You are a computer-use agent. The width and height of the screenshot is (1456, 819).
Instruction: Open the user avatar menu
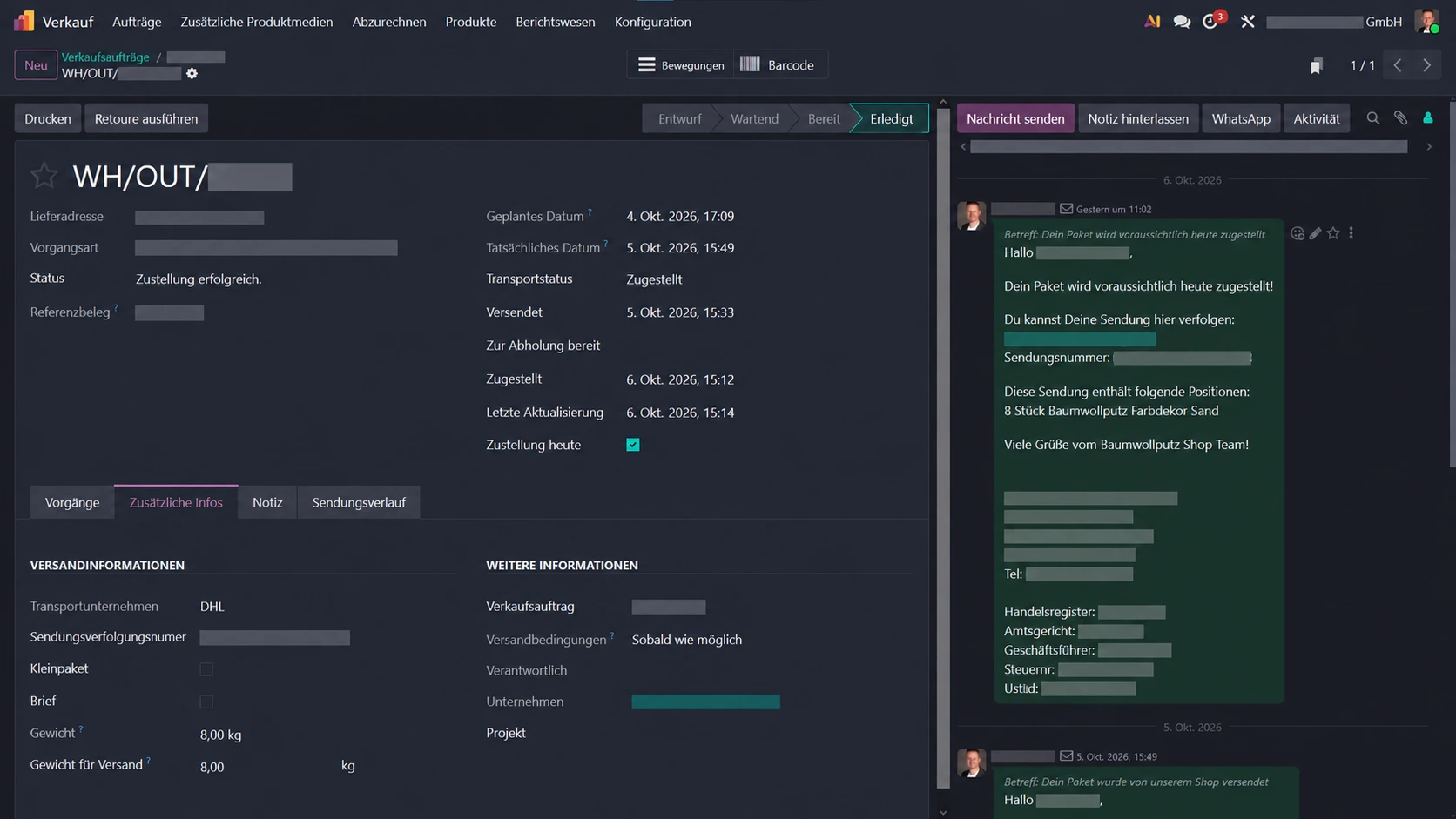click(x=1426, y=21)
